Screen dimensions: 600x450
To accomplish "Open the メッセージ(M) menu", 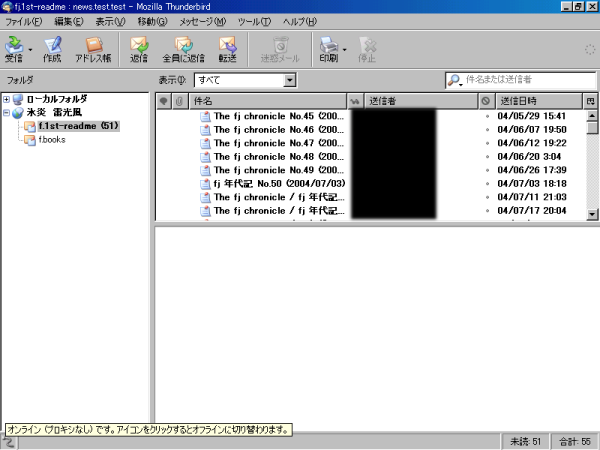I will click(203, 21).
